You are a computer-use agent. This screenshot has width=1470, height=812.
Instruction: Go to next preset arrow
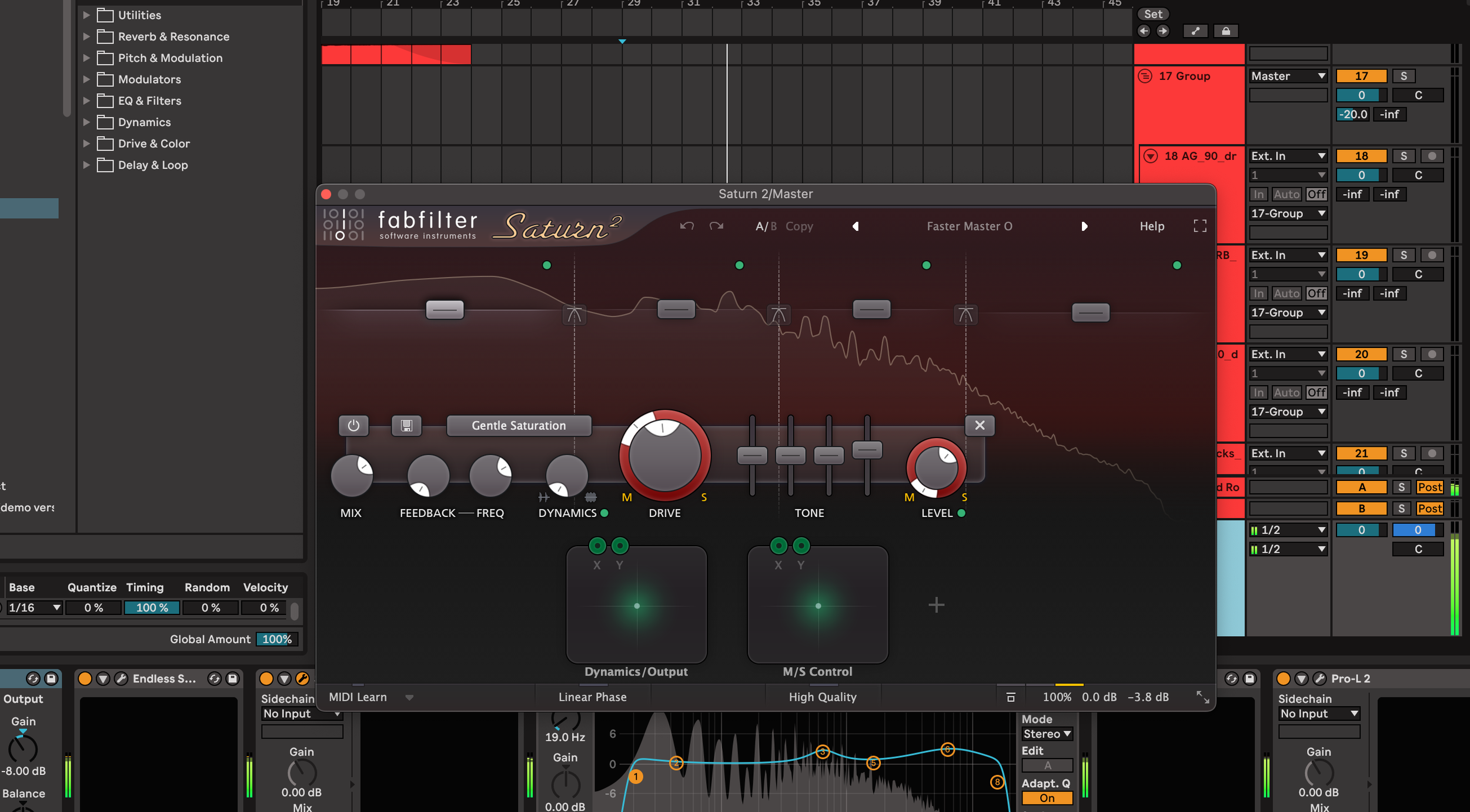click(x=1084, y=226)
